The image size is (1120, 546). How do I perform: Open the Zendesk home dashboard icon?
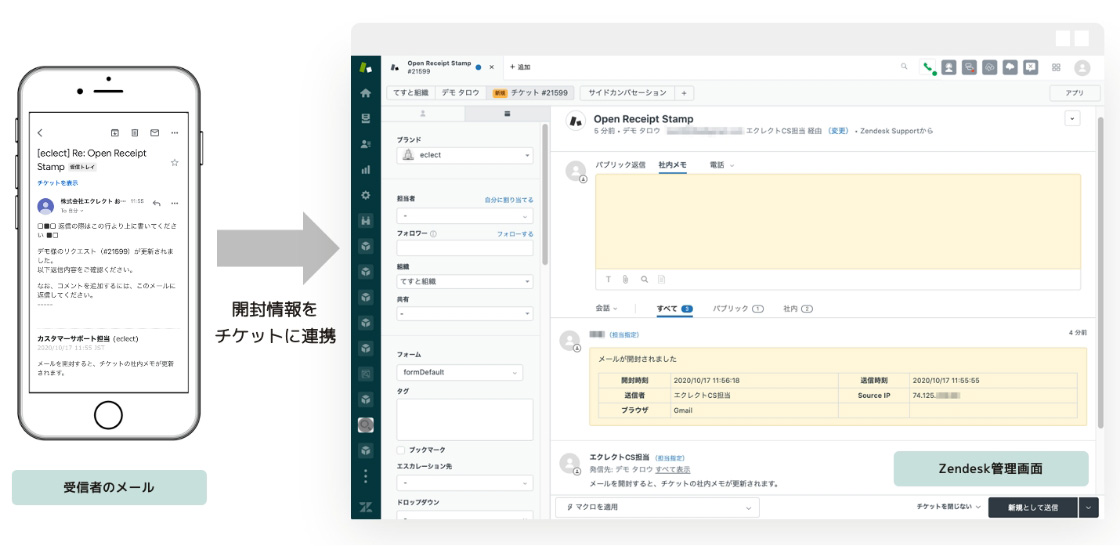pyautogui.click(x=366, y=93)
